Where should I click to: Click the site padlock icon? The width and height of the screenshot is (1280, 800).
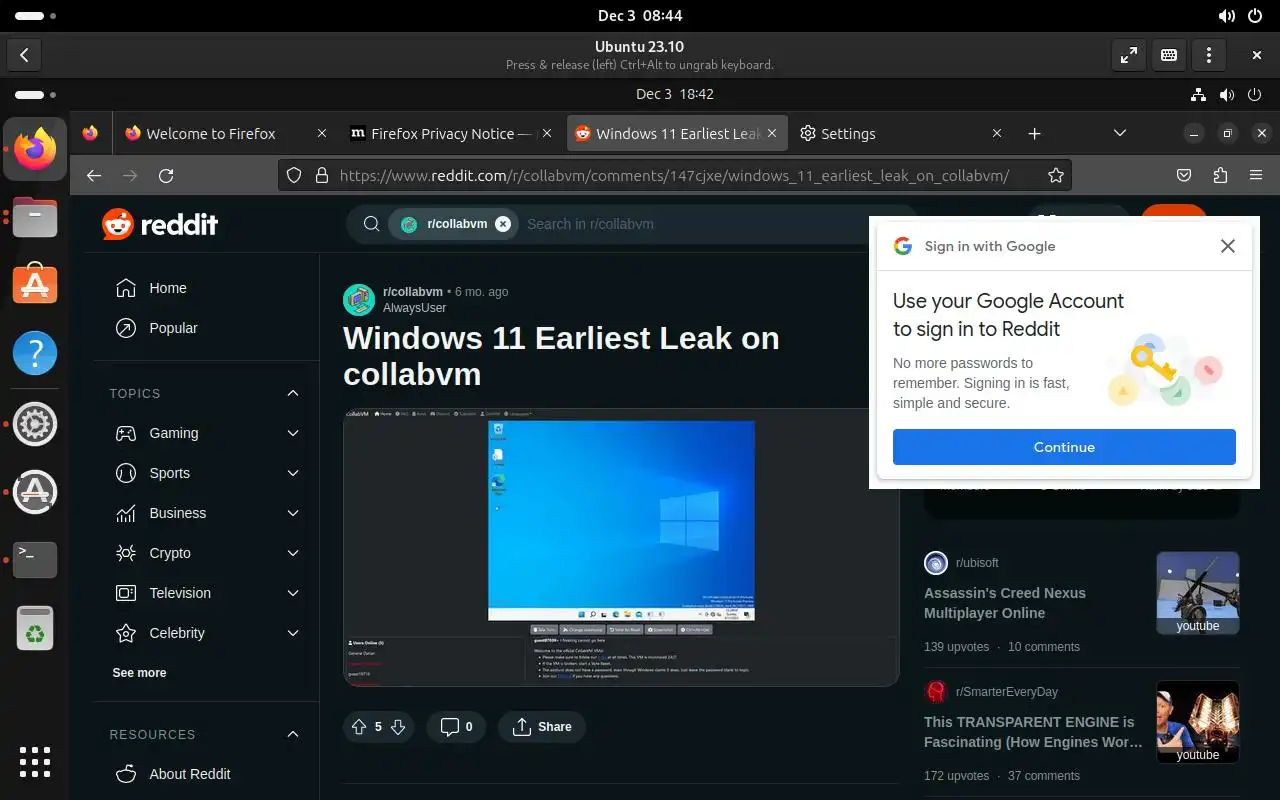pos(321,175)
